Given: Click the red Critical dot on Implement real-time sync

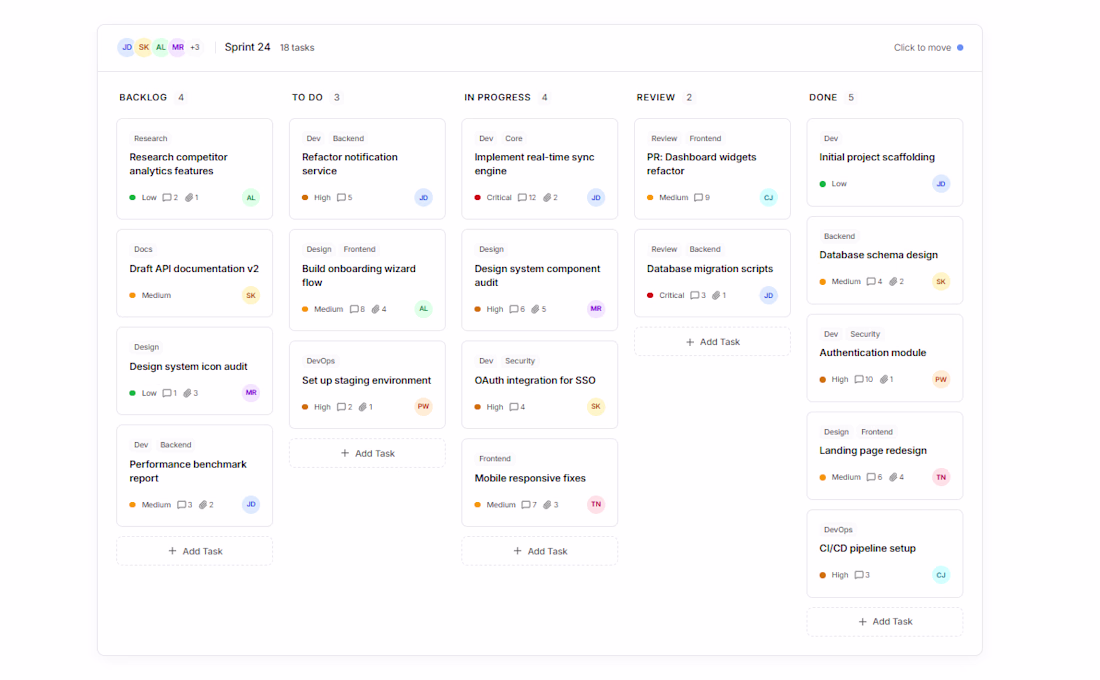Looking at the screenshot, I should 478,197.
